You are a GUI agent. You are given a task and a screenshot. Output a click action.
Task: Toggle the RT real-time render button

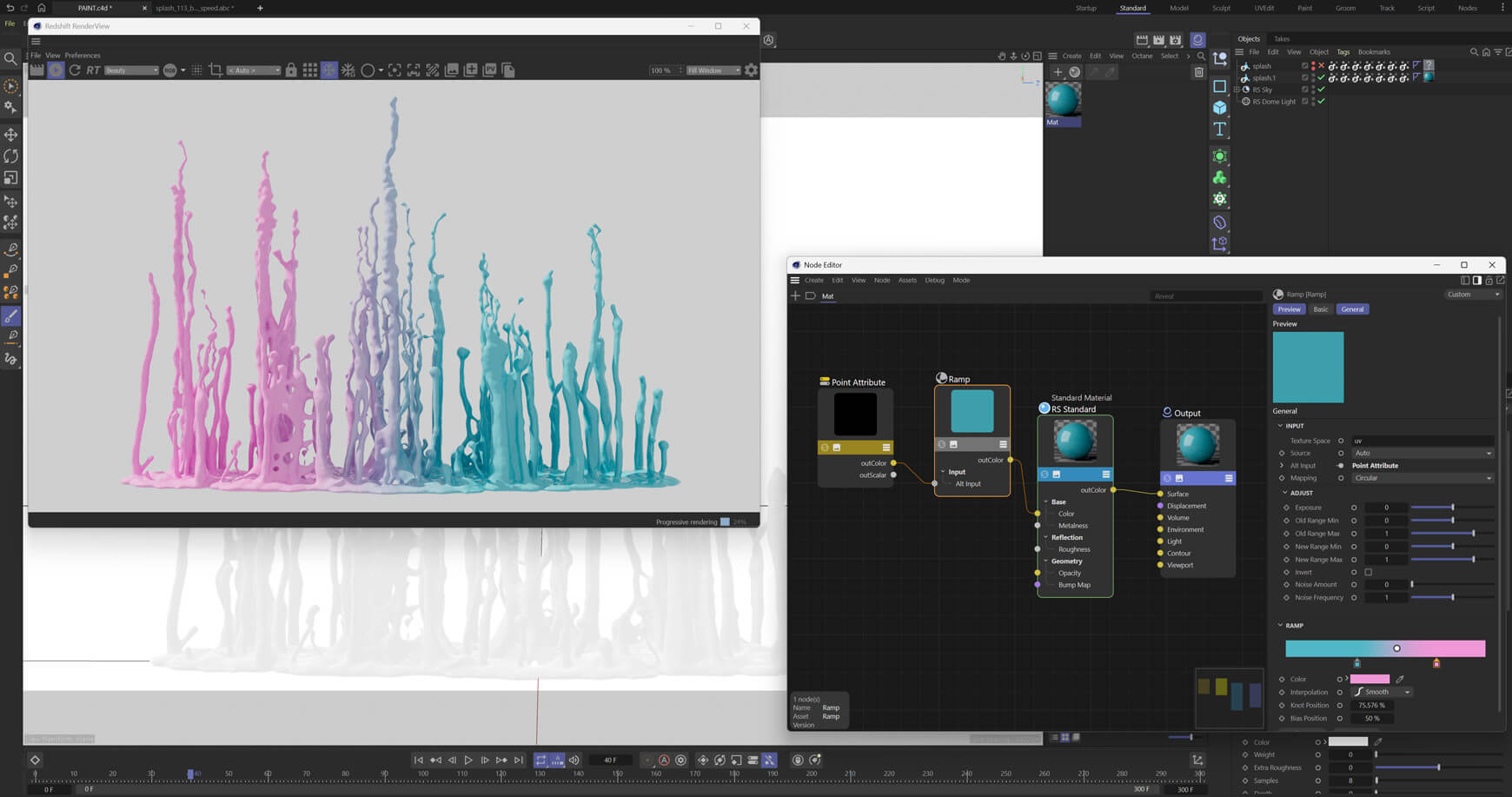(x=93, y=70)
